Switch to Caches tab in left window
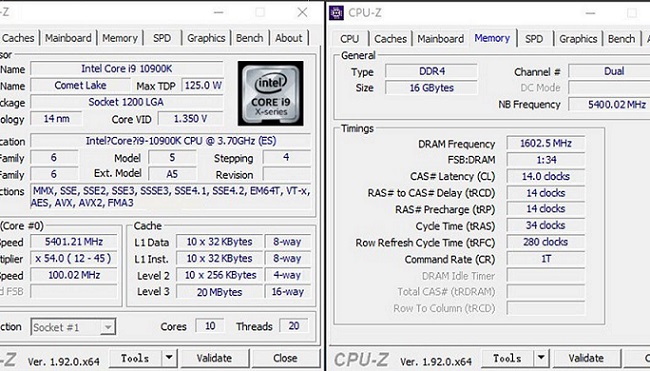Image resolution: width=650 pixels, height=371 pixels. tap(18, 38)
